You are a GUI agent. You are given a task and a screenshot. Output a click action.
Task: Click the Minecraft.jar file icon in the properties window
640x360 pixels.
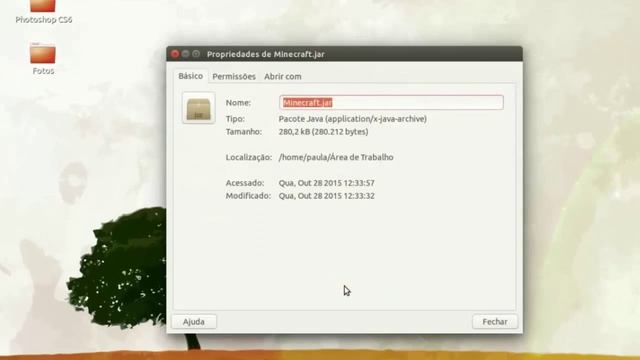(199, 108)
